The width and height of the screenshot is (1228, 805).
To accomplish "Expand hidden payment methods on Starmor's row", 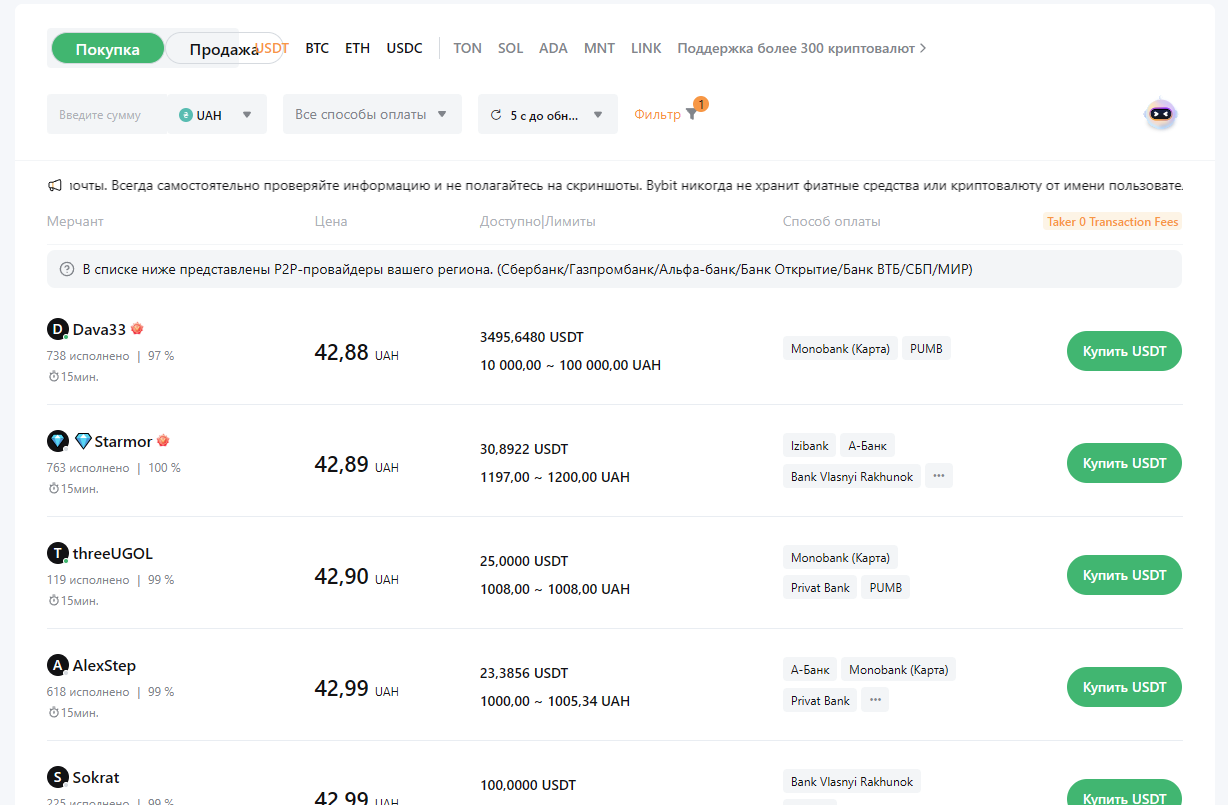I will pyautogui.click(x=938, y=475).
